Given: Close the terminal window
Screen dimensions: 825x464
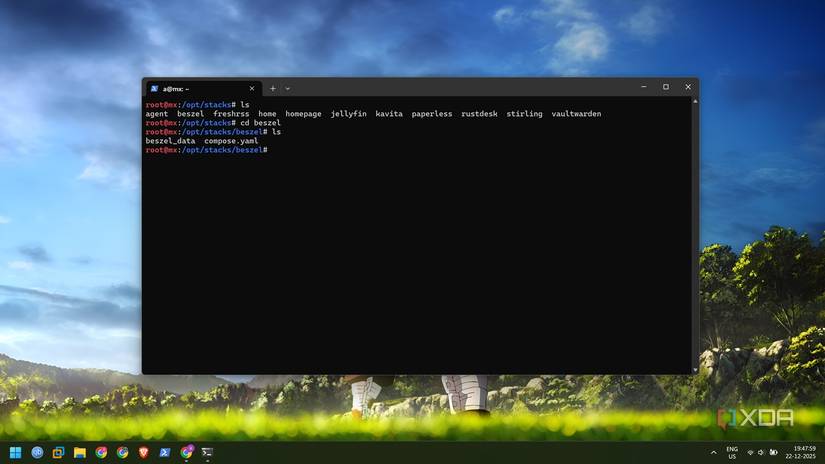Looking at the screenshot, I should (x=688, y=87).
